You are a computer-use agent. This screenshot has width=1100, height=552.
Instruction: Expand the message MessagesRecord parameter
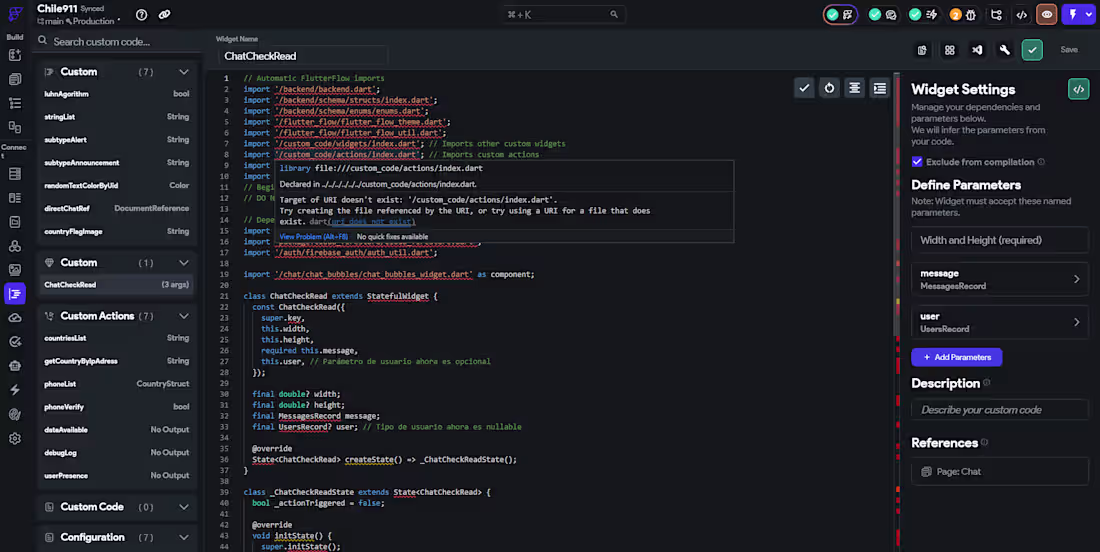[x=1076, y=279]
